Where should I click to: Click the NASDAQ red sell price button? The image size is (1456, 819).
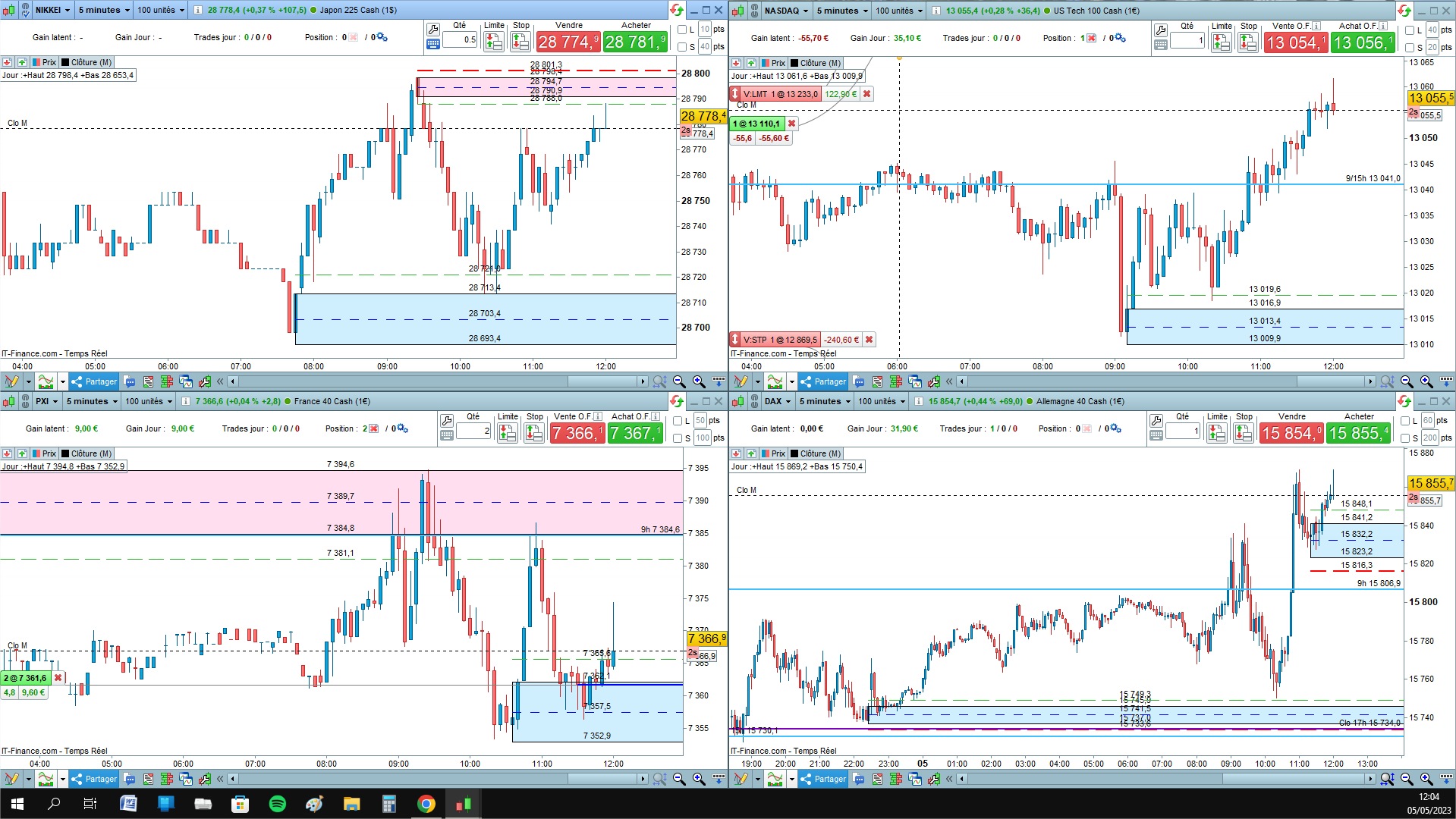1296,42
